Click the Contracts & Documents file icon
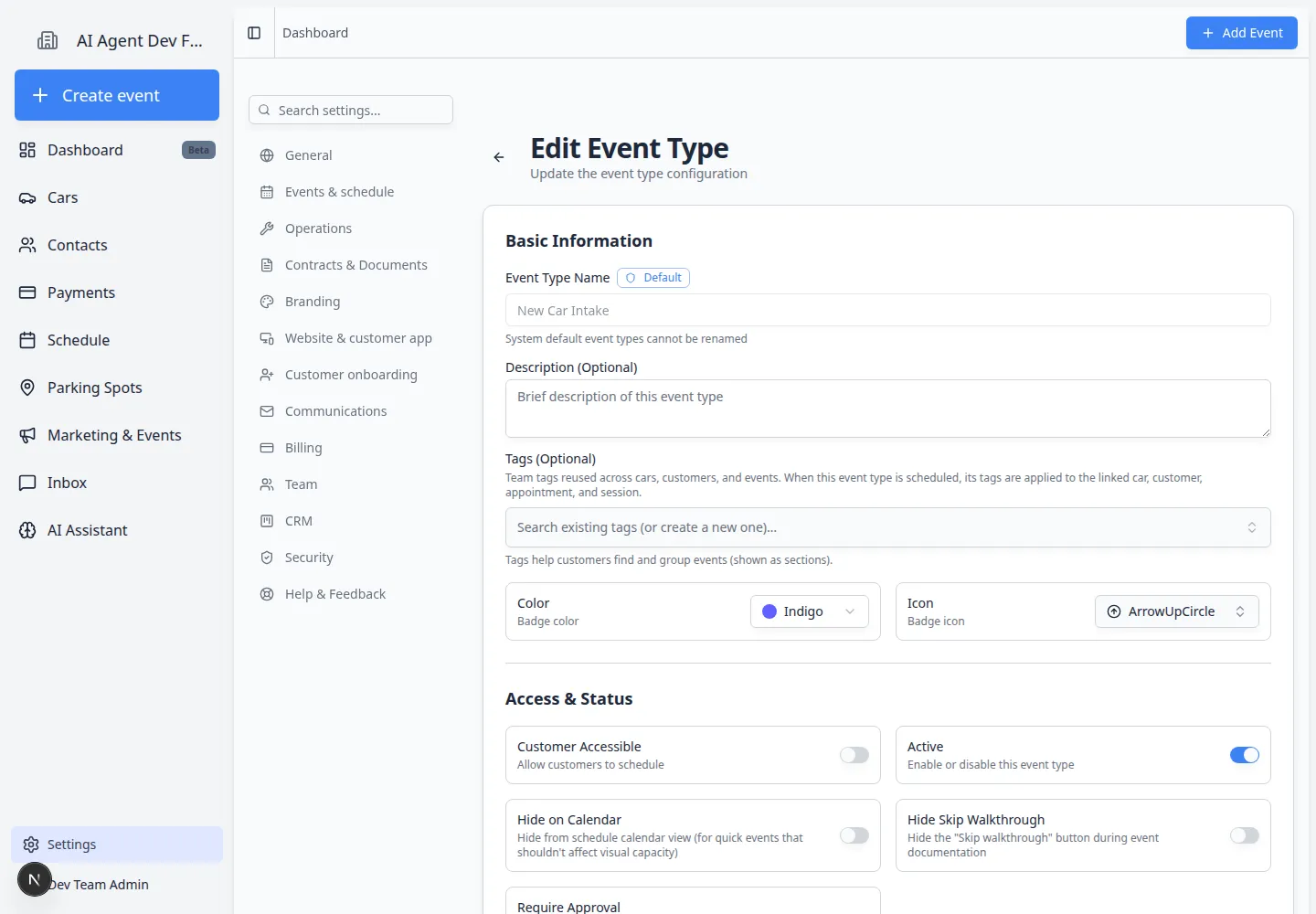 267,265
